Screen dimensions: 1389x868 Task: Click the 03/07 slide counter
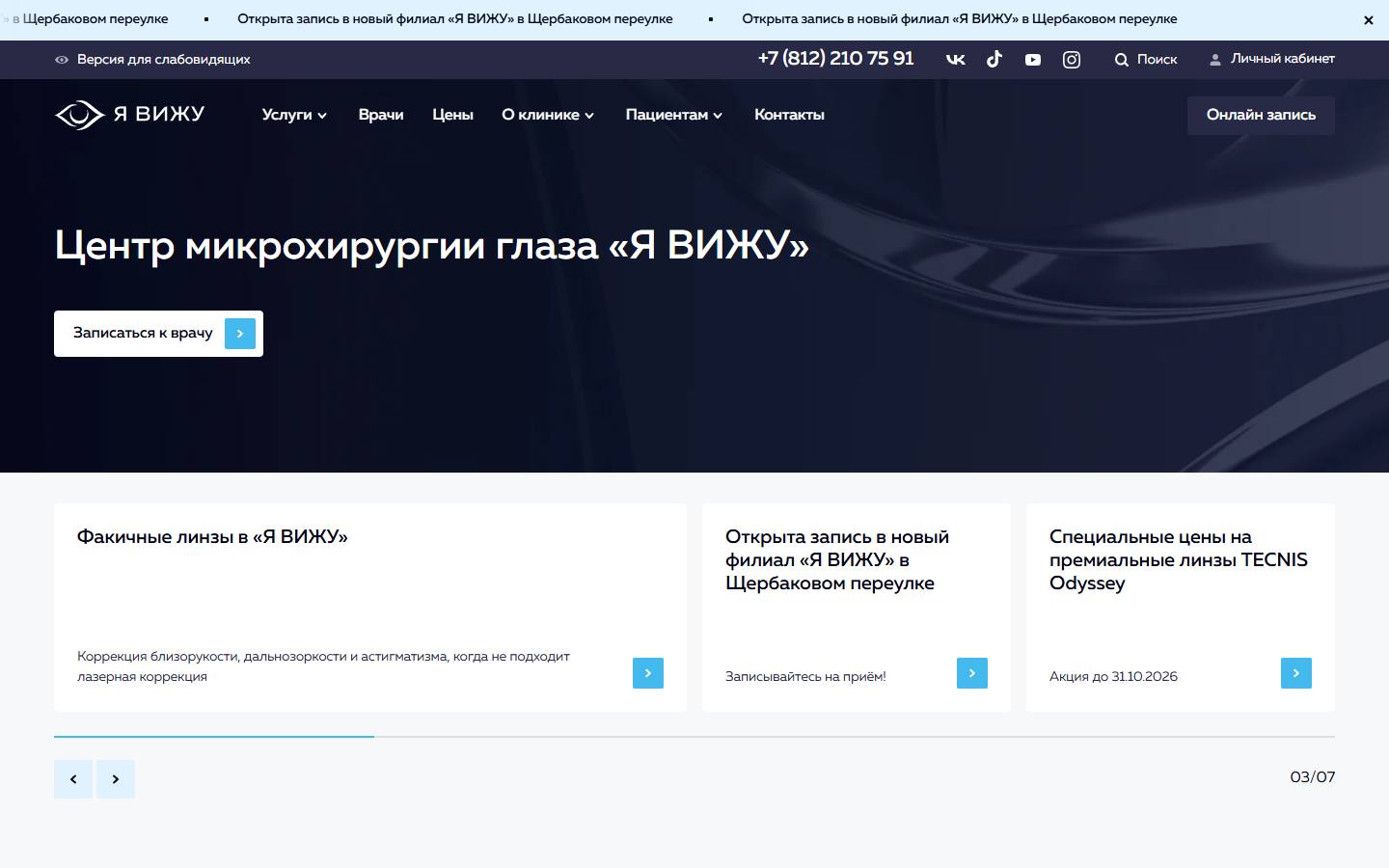[x=1313, y=777]
